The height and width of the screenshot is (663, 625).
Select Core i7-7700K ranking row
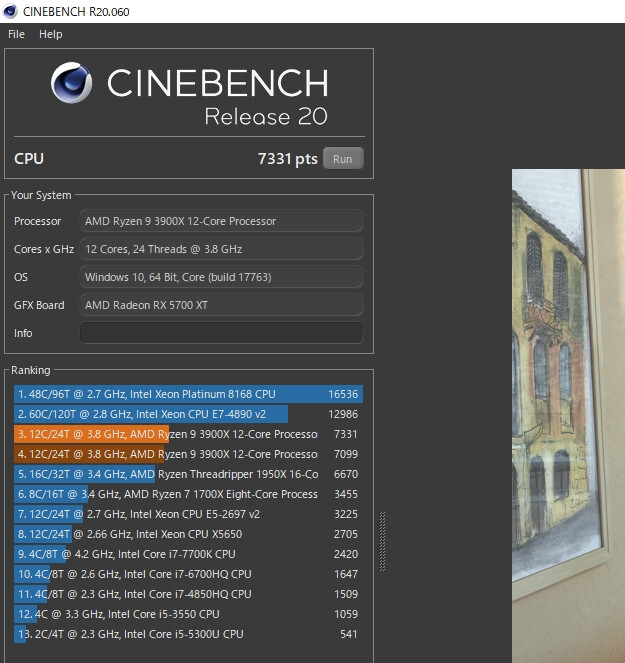point(188,554)
